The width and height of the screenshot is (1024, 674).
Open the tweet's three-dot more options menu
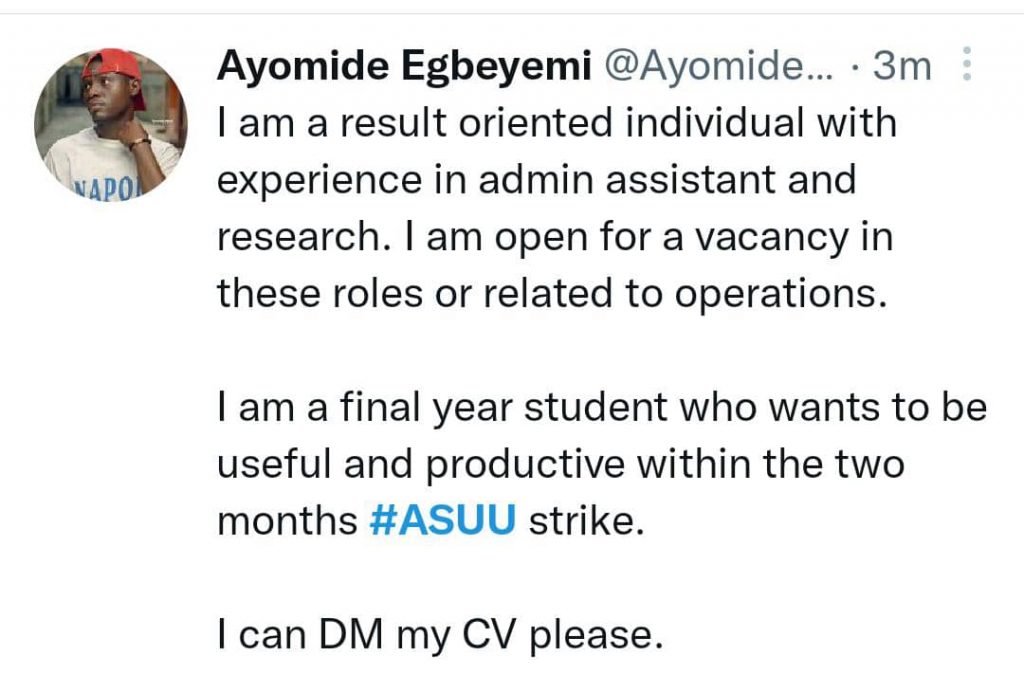(966, 66)
